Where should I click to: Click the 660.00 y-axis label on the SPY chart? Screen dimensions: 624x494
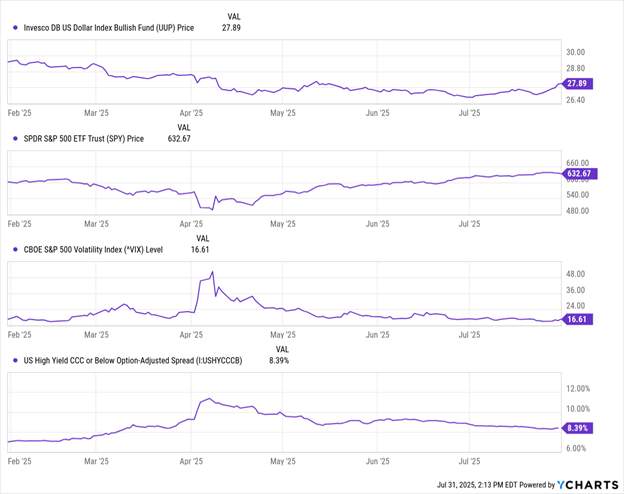[x=581, y=163]
